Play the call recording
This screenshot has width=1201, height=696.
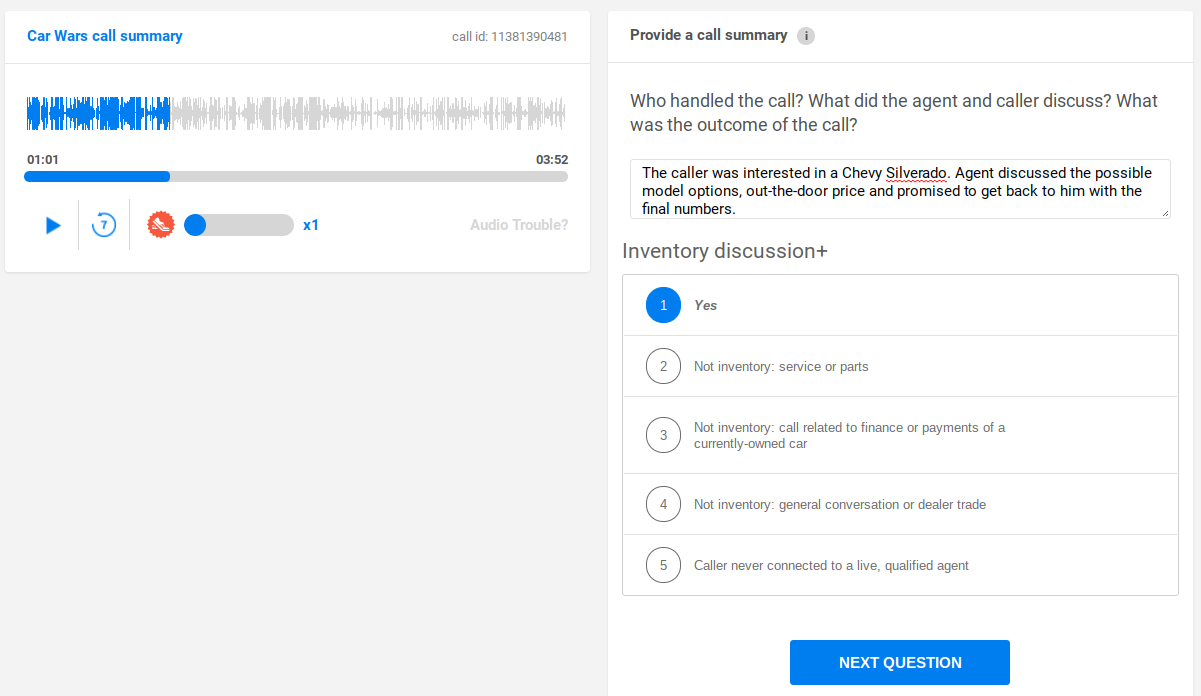pyautogui.click(x=53, y=225)
